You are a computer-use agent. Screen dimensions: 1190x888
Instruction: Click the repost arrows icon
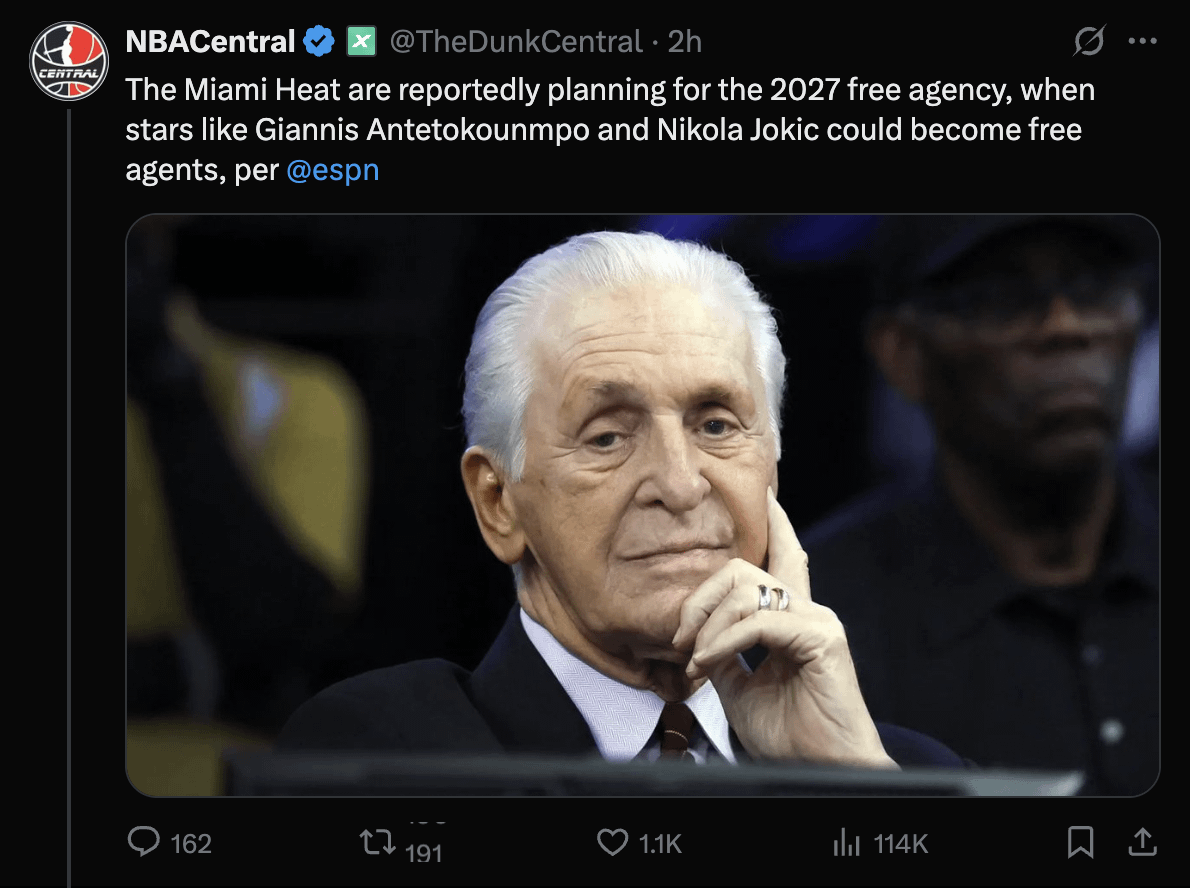(375, 843)
